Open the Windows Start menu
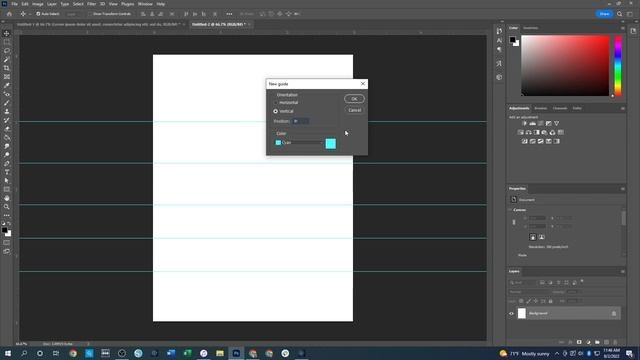The image size is (640, 360). [7, 353]
